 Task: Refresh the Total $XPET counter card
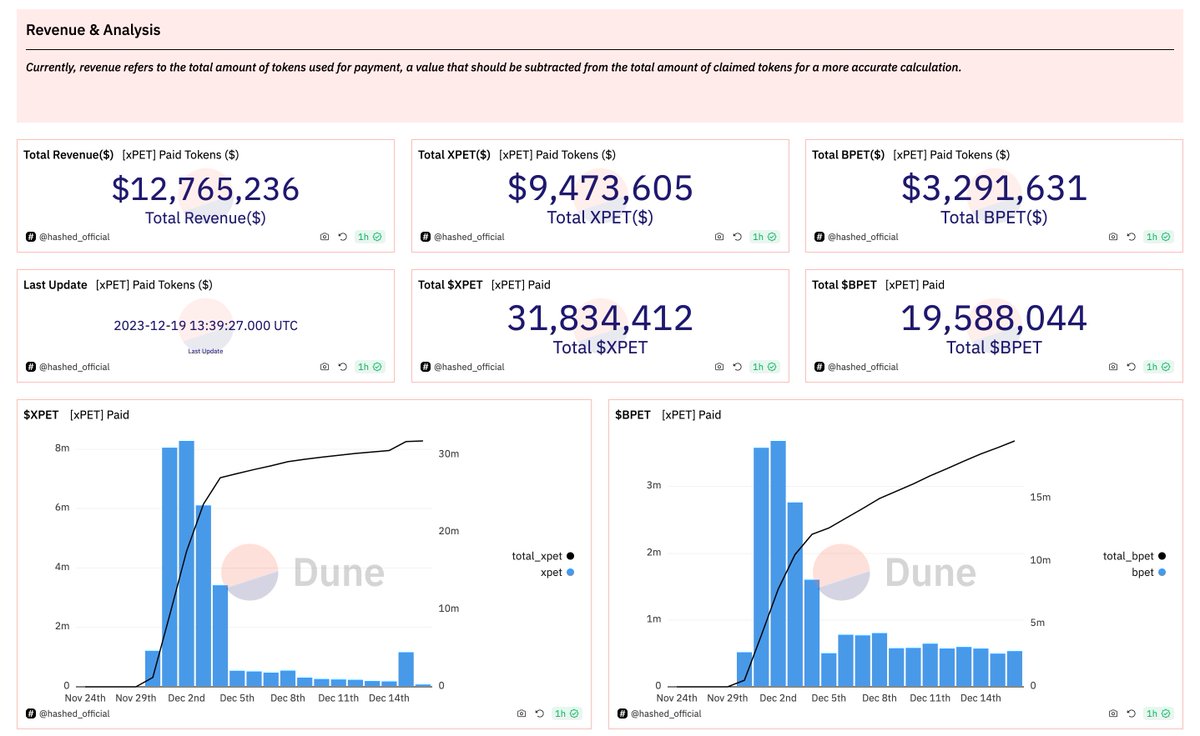738,367
